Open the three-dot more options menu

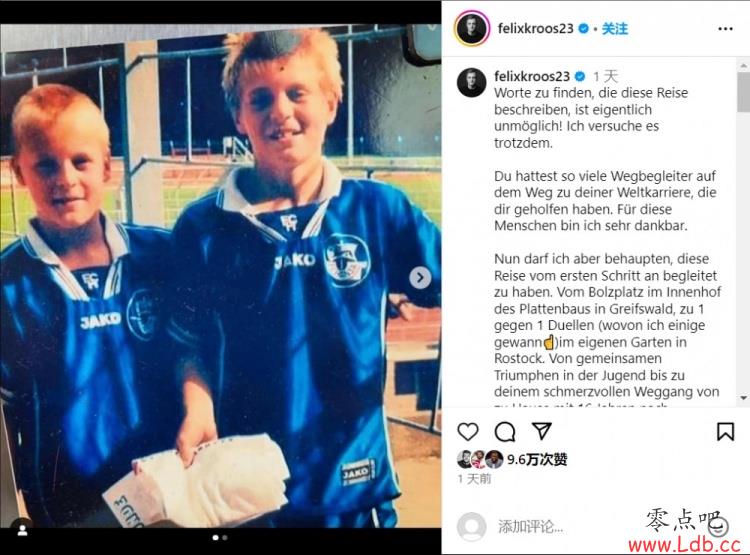pyautogui.click(x=725, y=29)
